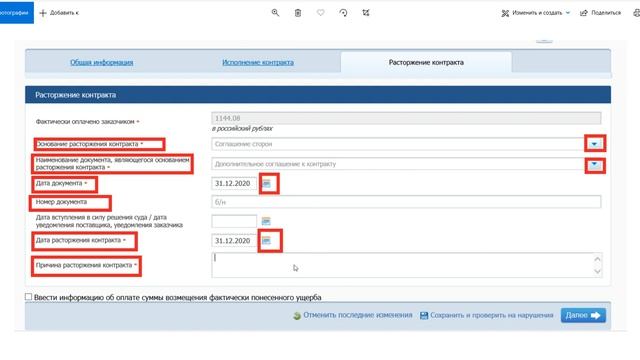Click 'Отменить последние изменения' link
The width and height of the screenshot is (640, 360).
point(353,315)
